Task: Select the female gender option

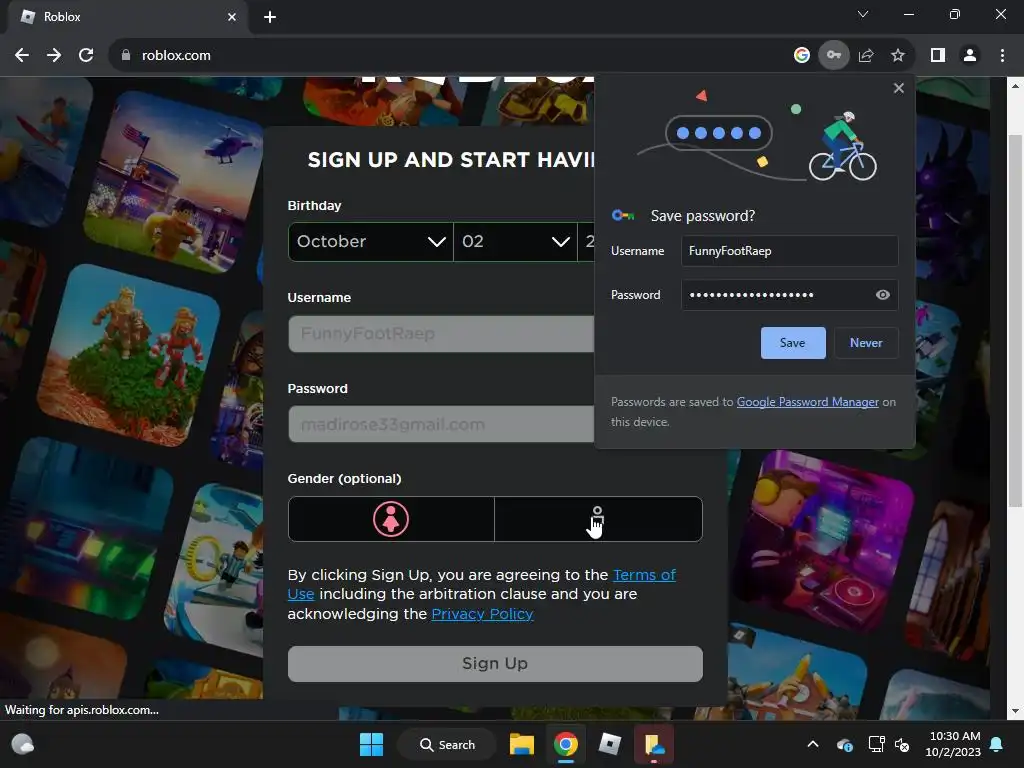Action: (391, 519)
